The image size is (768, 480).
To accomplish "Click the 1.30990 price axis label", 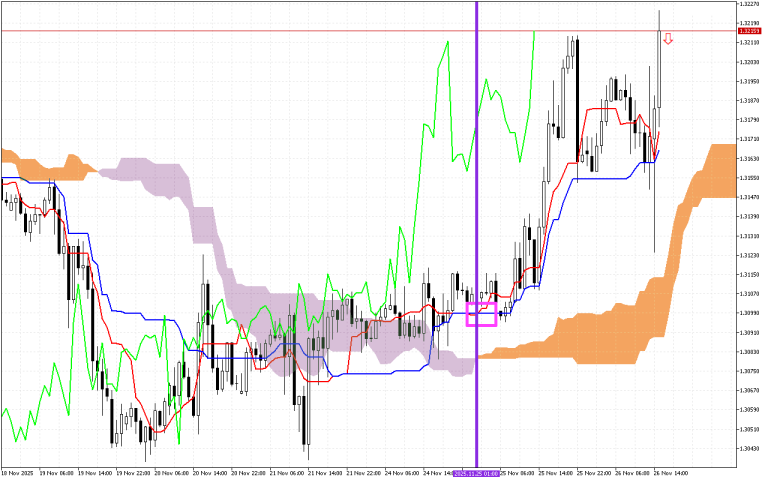I will (749, 313).
